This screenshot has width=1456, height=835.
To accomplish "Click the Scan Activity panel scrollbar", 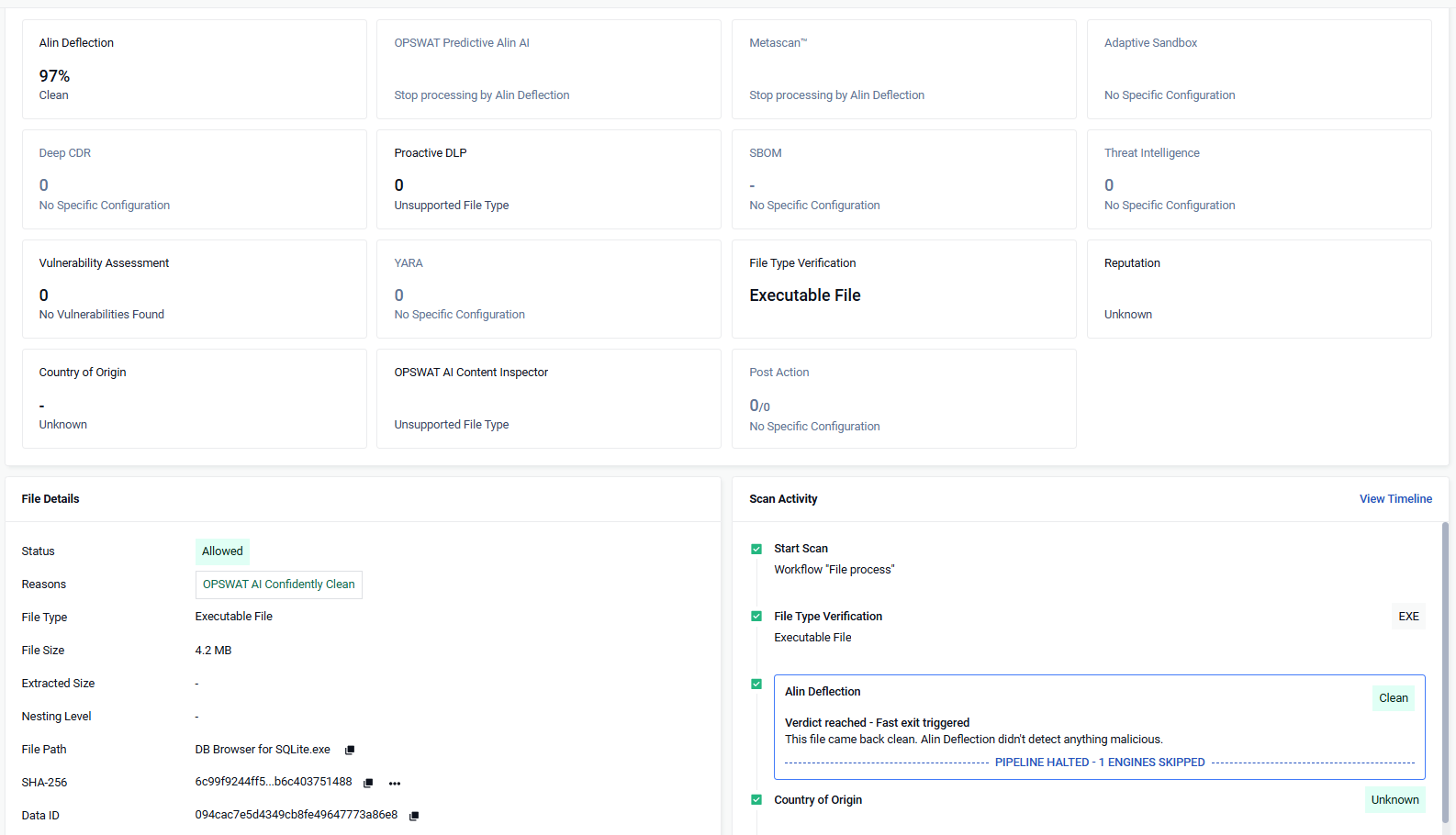I will [1445, 673].
